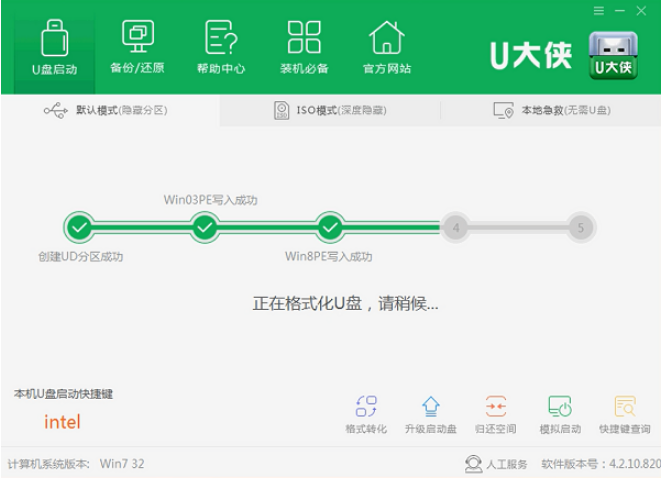The width and height of the screenshot is (661, 478).
Task: Click progress step 4 circle
Action: [455, 228]
